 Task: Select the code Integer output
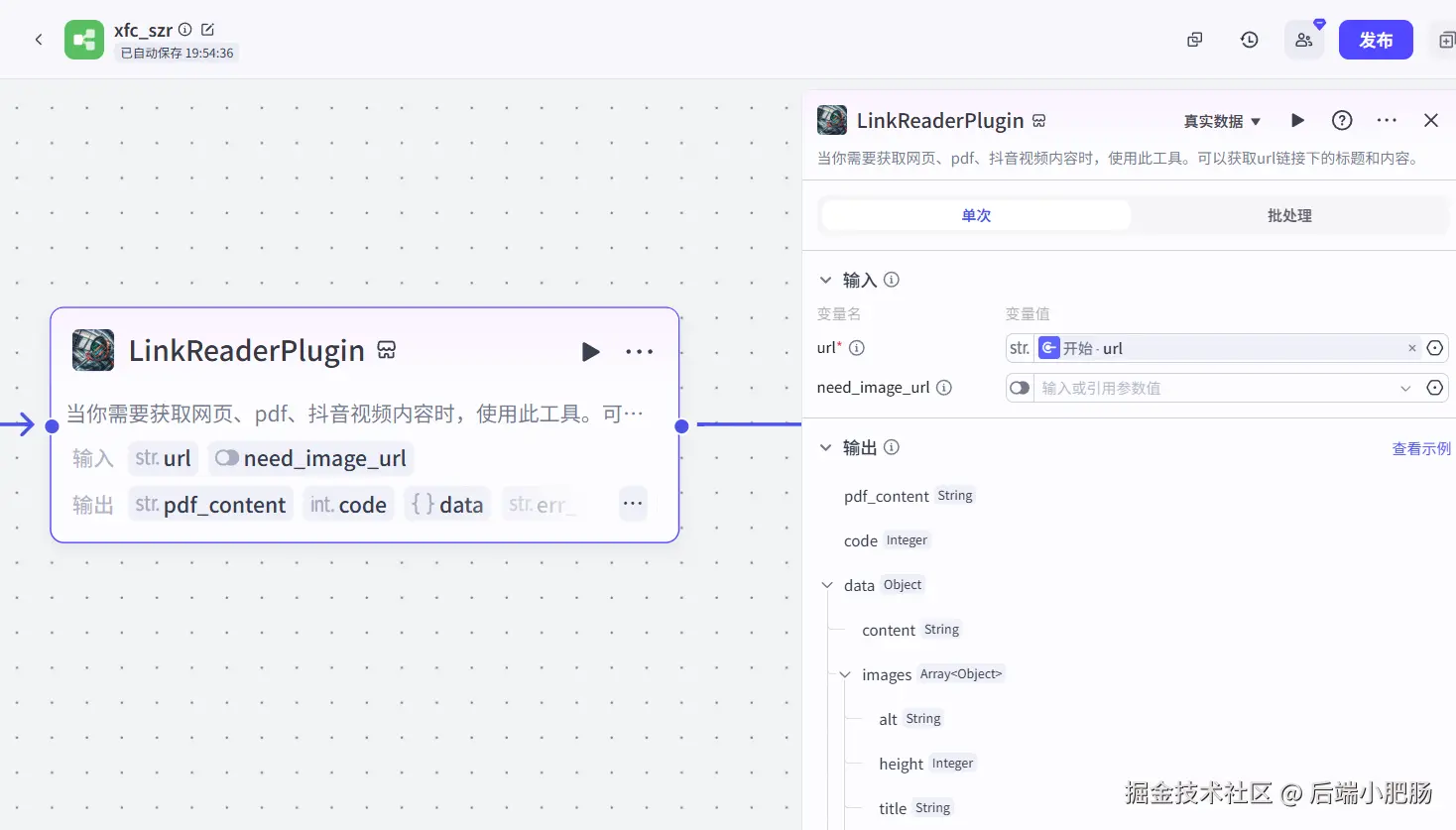887,540
